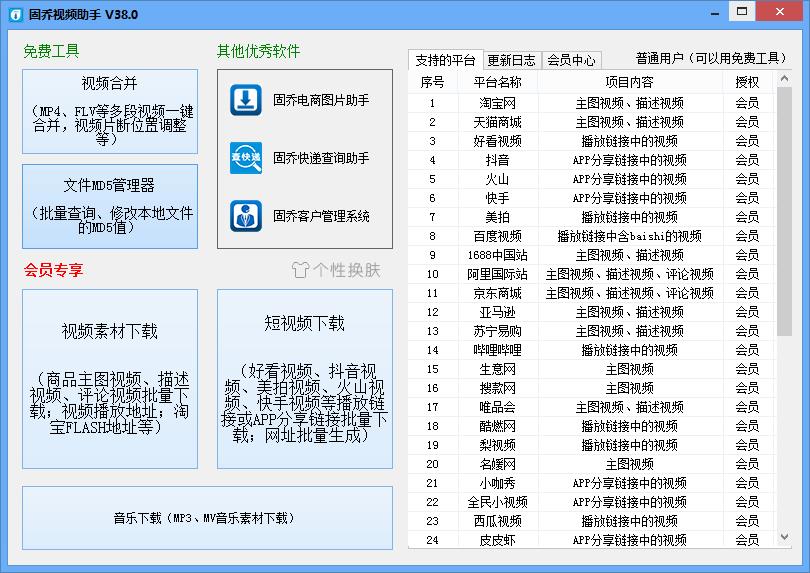Open 短视频下载 member feature
Image resolution: width=810 pixels, height=573 pixels.
tap(305, 379)
